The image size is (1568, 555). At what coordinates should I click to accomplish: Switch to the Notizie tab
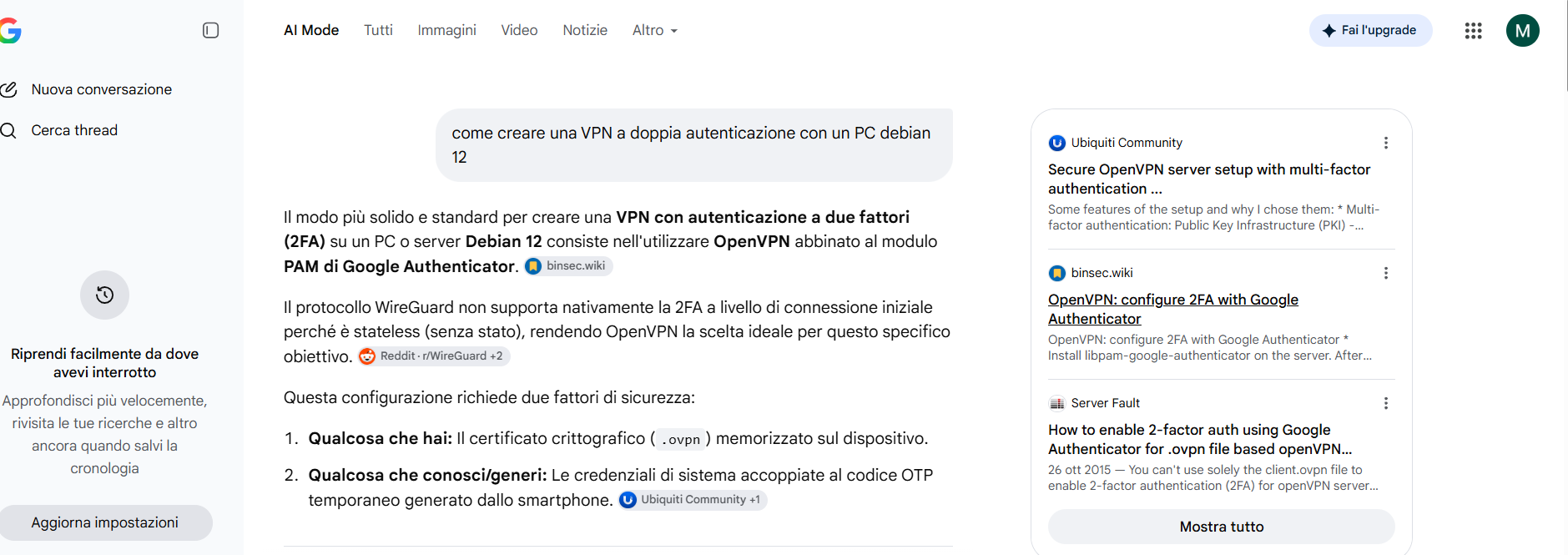585,30
